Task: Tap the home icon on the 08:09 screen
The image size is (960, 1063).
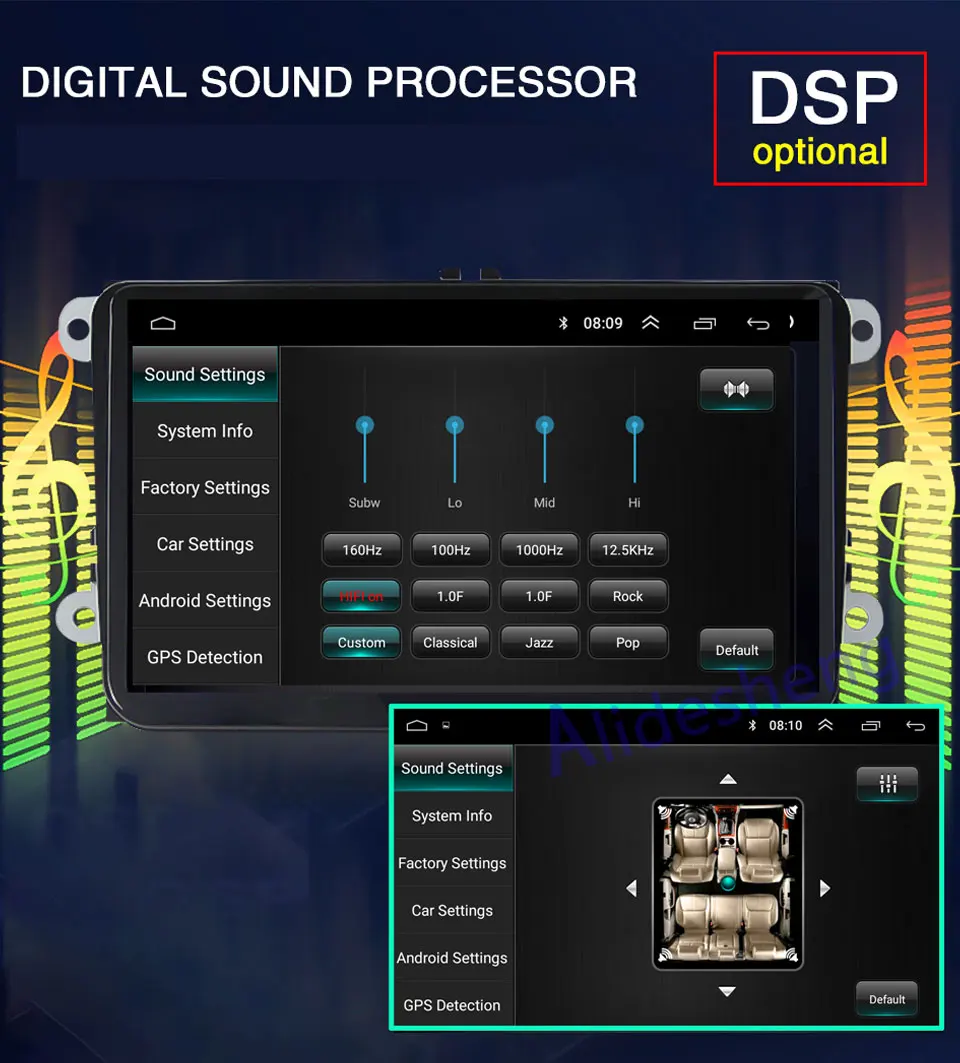Action: [x=163, y=323]
